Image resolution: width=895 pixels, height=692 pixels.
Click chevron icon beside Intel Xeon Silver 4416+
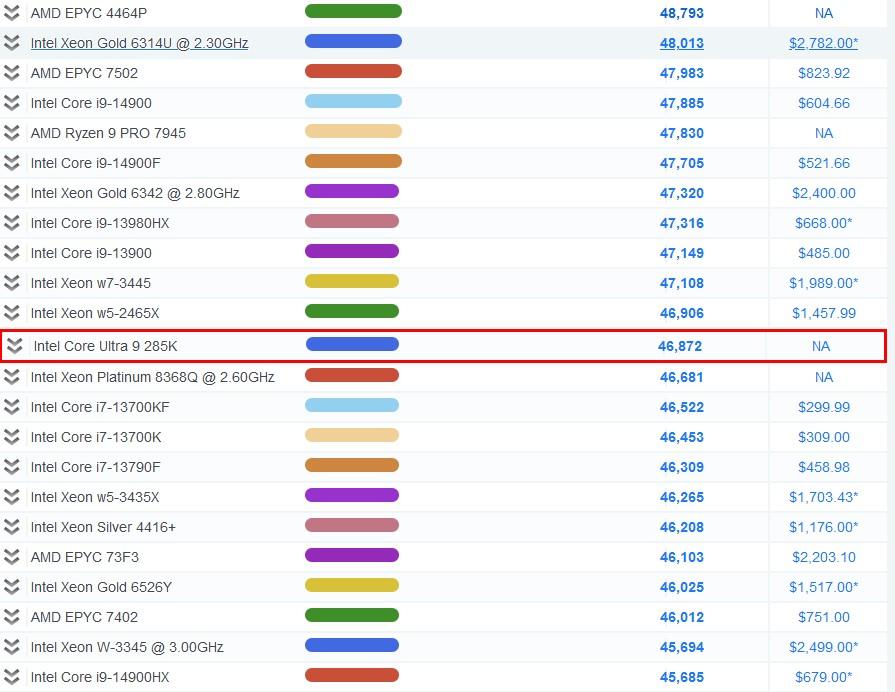pyautogui.click(x=12, y=527)
